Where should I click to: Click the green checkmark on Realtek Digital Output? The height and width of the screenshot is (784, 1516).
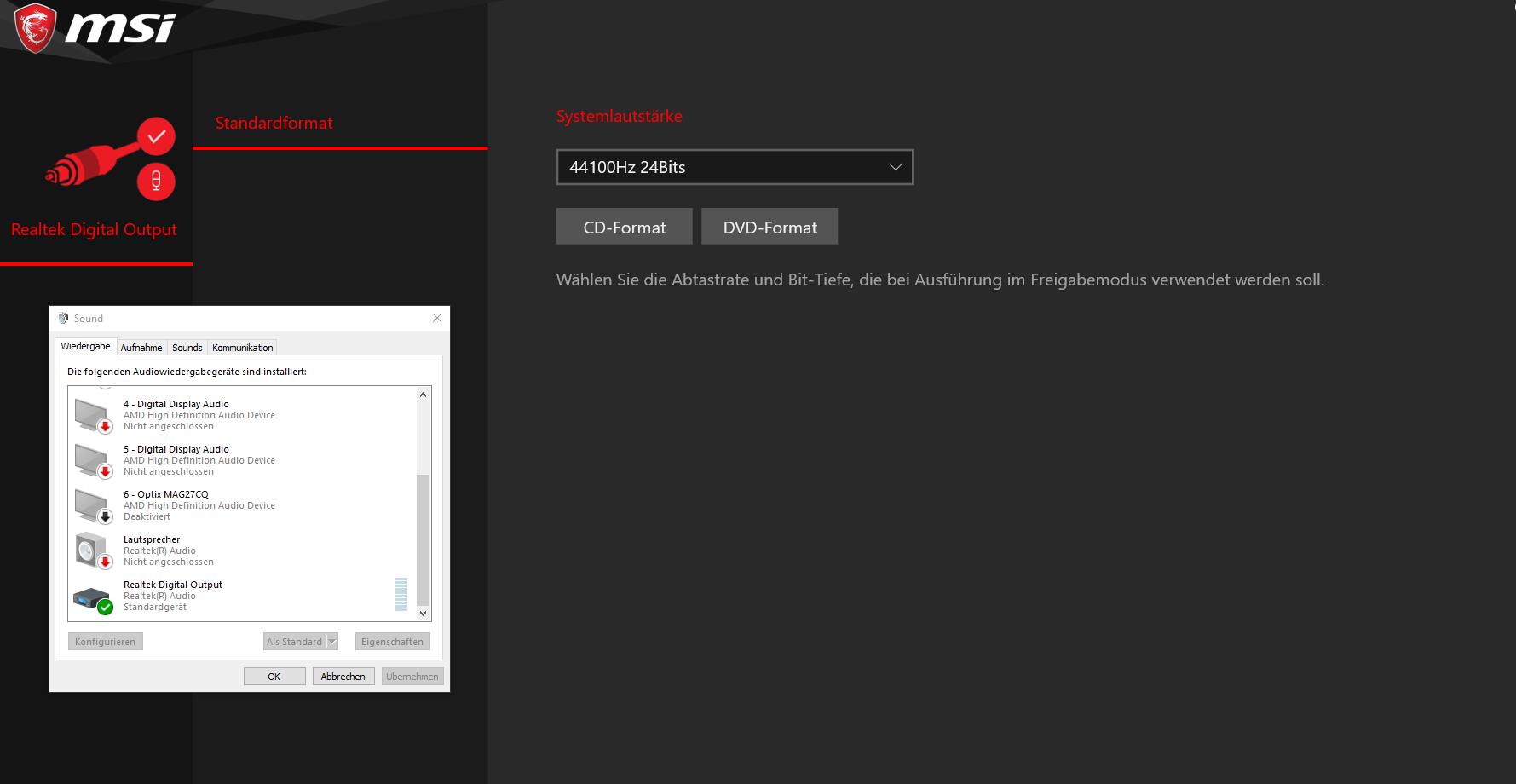click(x=104, y=607)
